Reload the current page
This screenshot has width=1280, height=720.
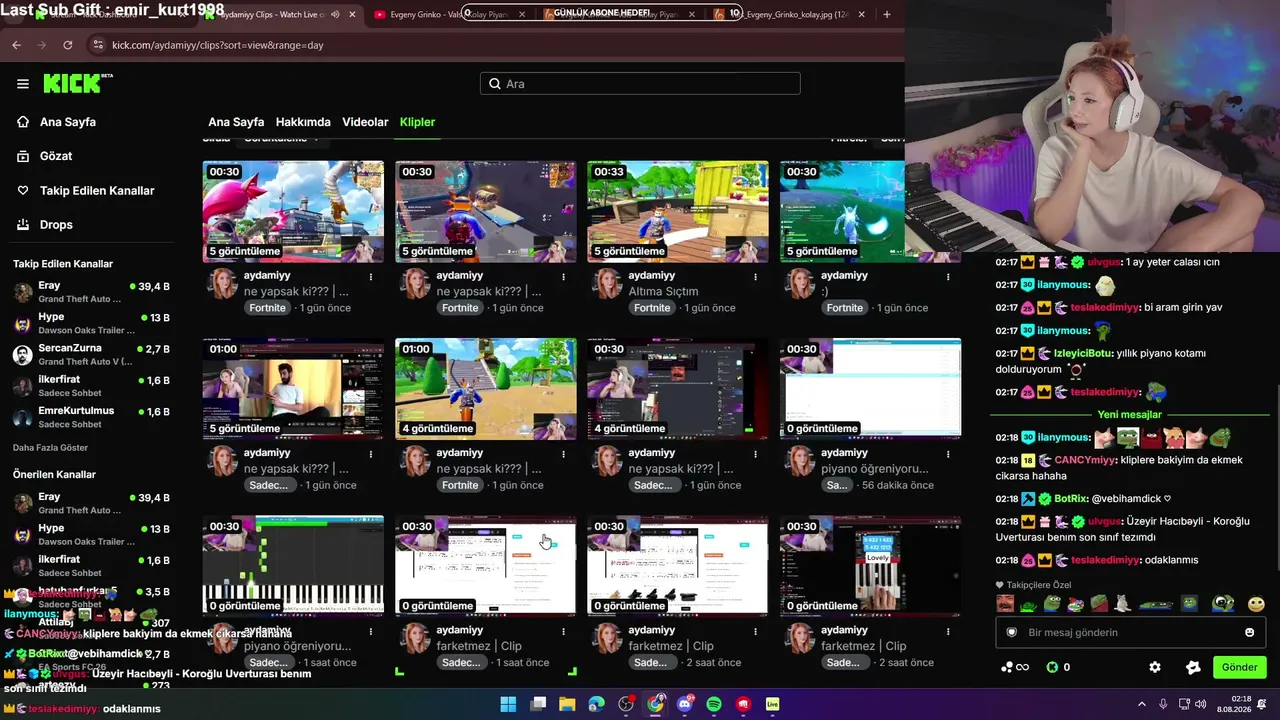67,45
